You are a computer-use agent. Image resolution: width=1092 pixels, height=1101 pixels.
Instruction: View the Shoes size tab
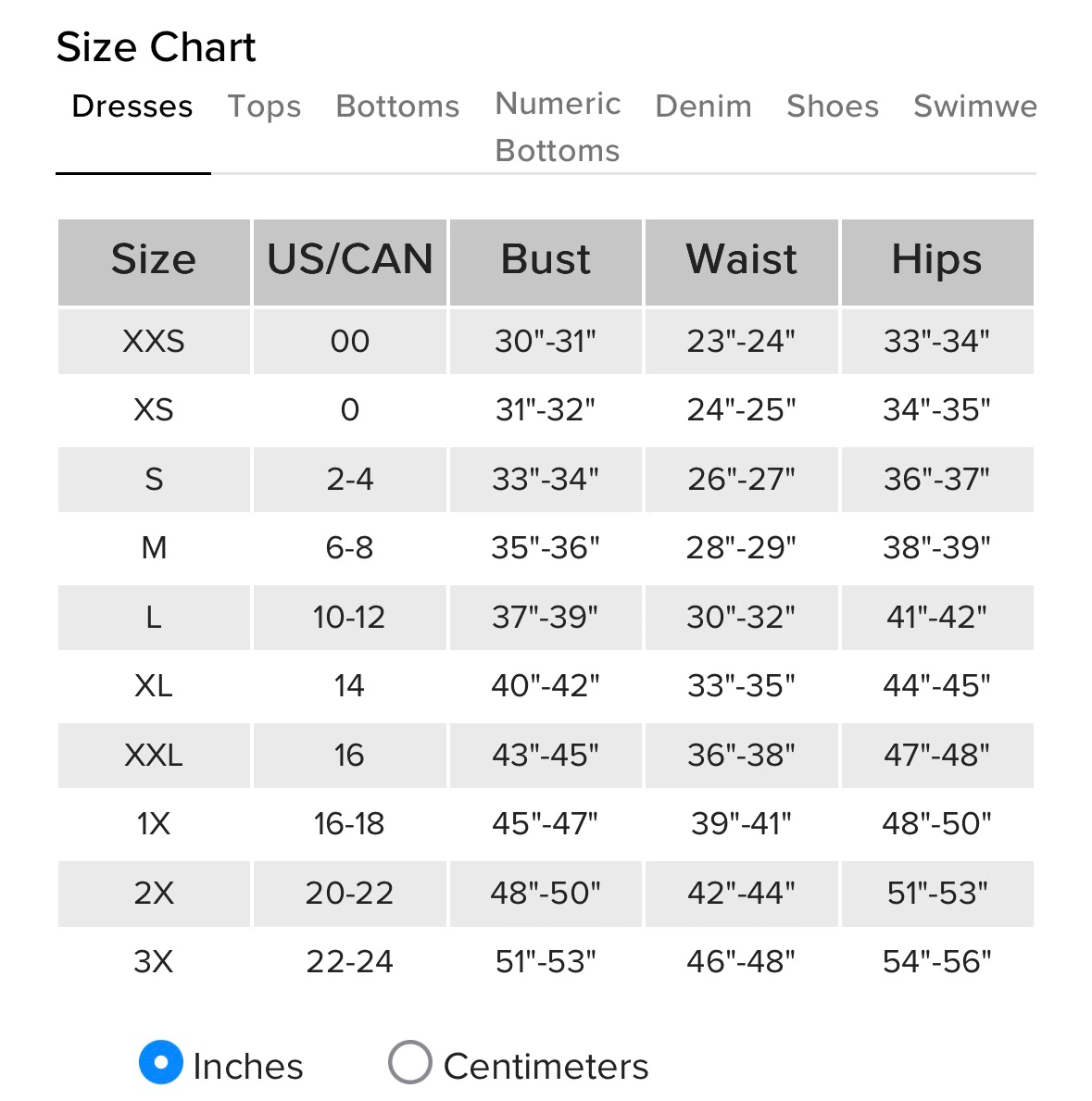pos(833,106)
